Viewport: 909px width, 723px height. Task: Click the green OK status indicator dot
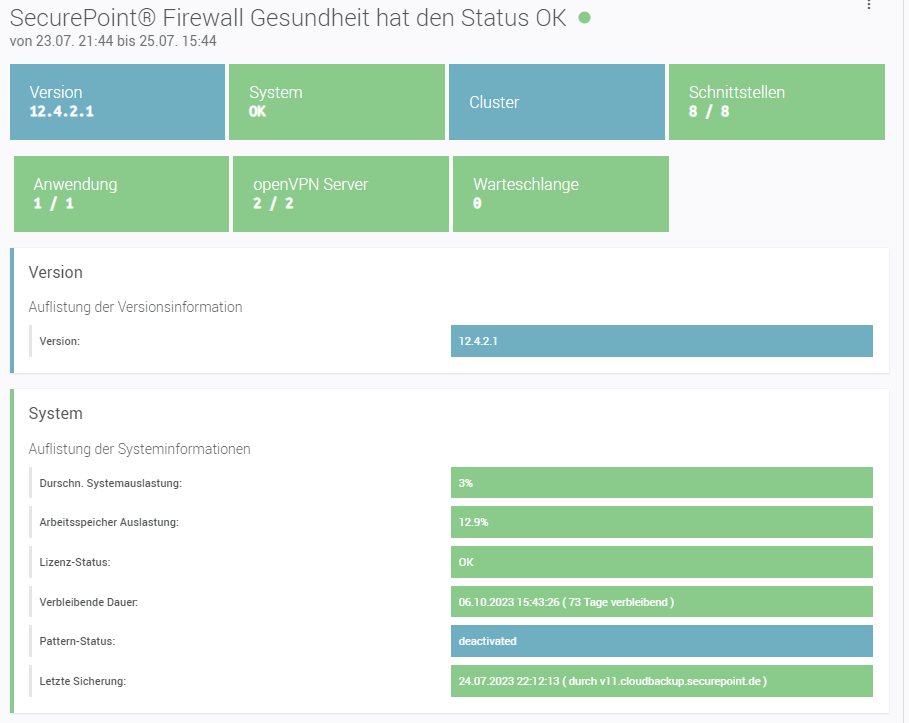(x=585, y=18)
